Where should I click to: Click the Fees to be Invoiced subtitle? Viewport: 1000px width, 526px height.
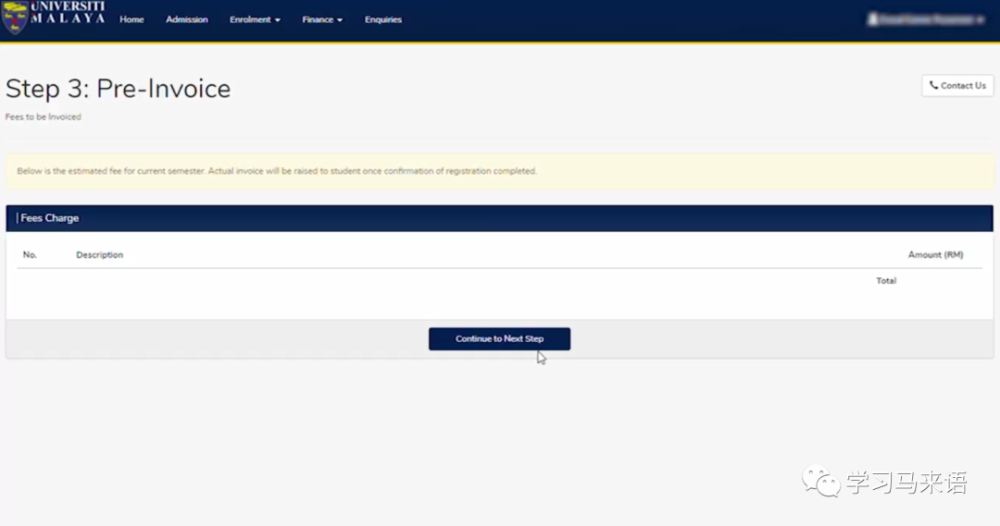[43, 117]
